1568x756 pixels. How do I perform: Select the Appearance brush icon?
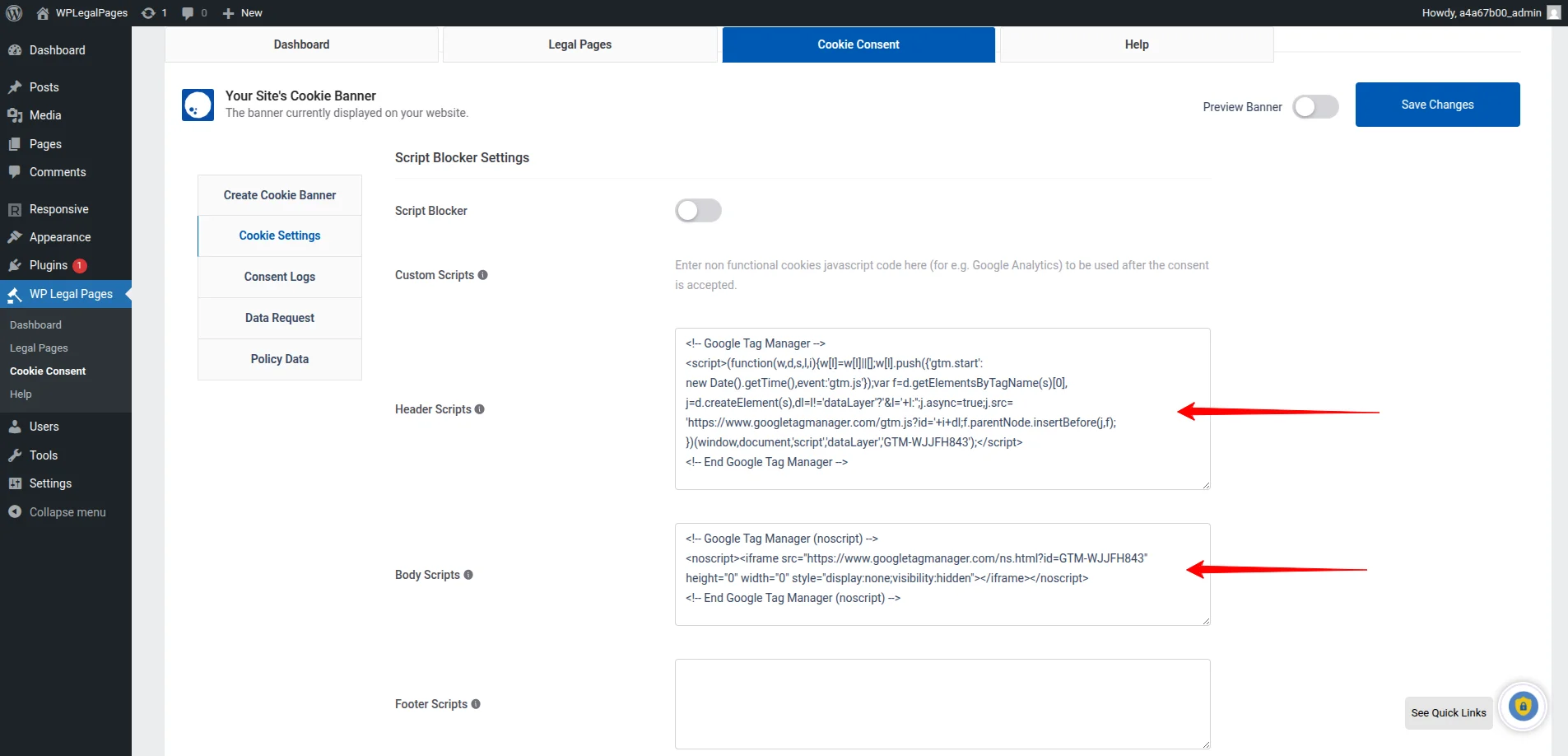coord(16,237)
